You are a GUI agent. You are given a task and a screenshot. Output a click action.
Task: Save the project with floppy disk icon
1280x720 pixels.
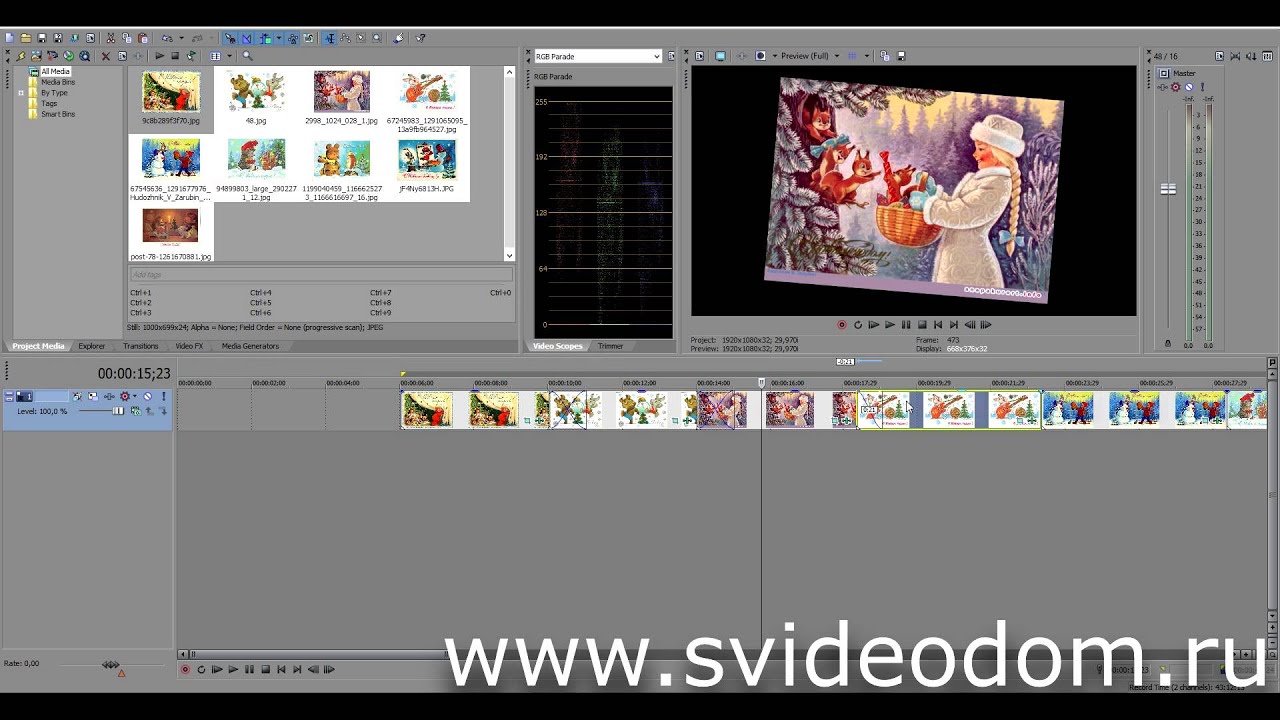pyautogui.click(x=42, y=38)
